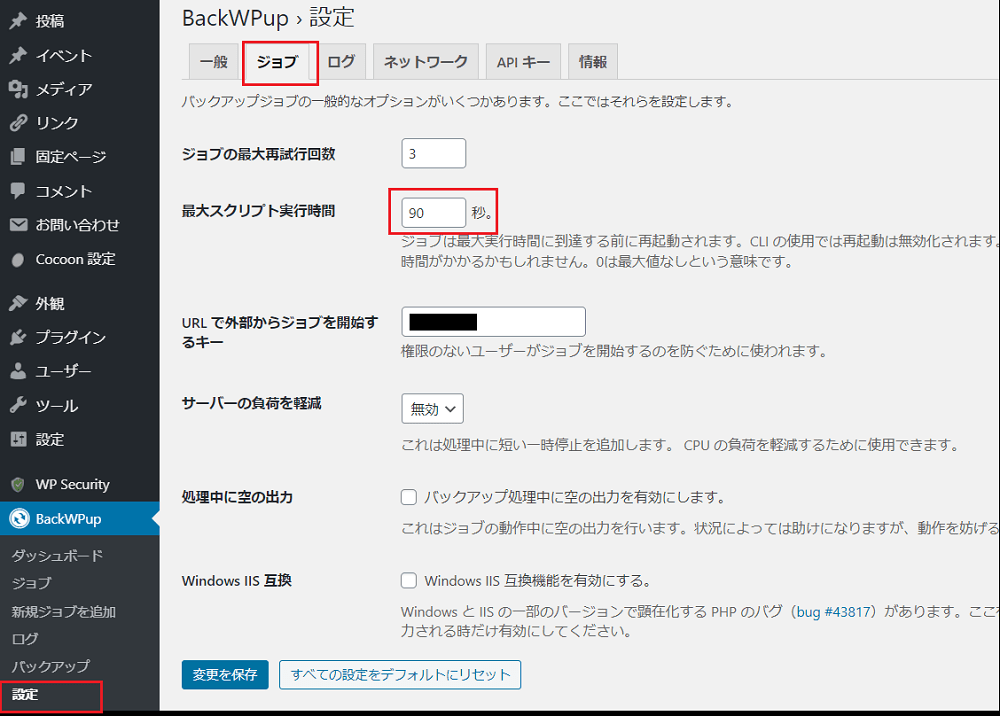Click the 最大スクリプト実行時間 input field
Image resolution: width=1000 pixels, height=716 pixels.
pos(434,213)
